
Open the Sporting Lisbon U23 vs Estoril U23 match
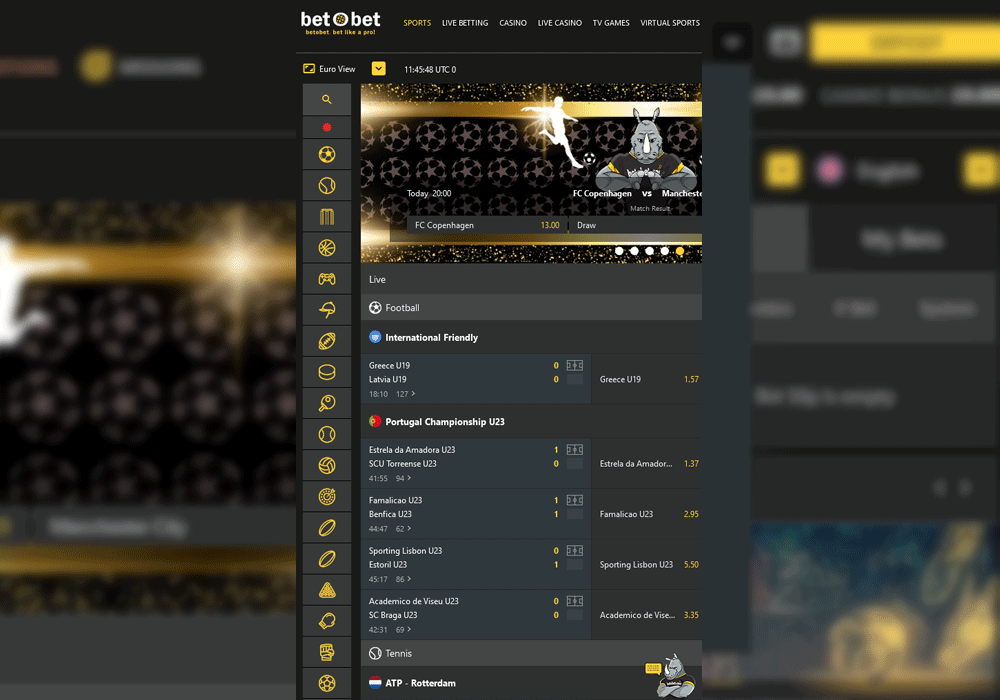(x=476, y=564)
